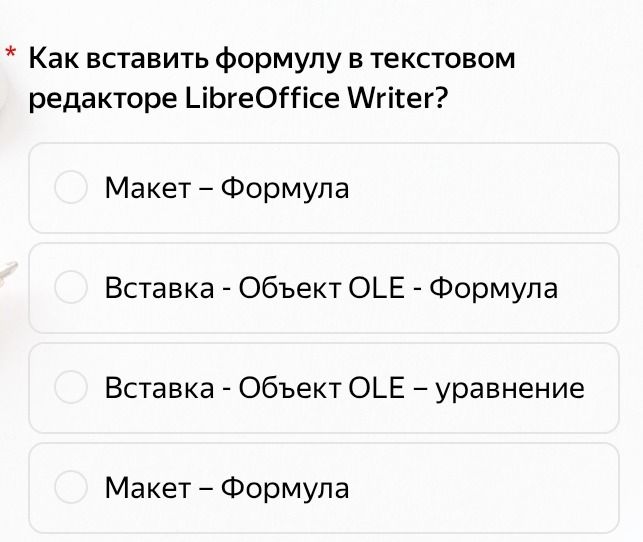Click the bottom "Макет – Формула" answer text

point(227,488)
